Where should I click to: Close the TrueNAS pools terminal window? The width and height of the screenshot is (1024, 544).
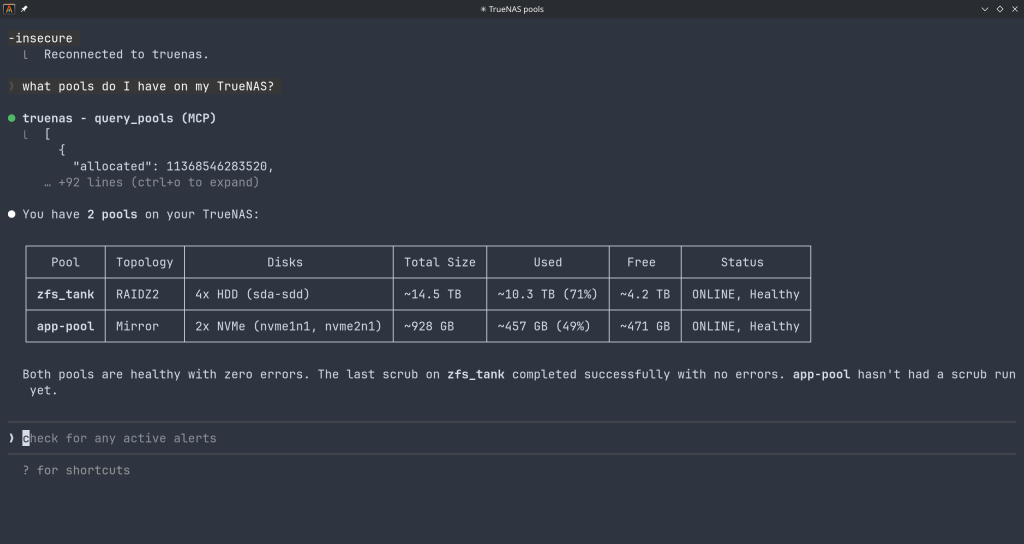(x=1013, y=9)
